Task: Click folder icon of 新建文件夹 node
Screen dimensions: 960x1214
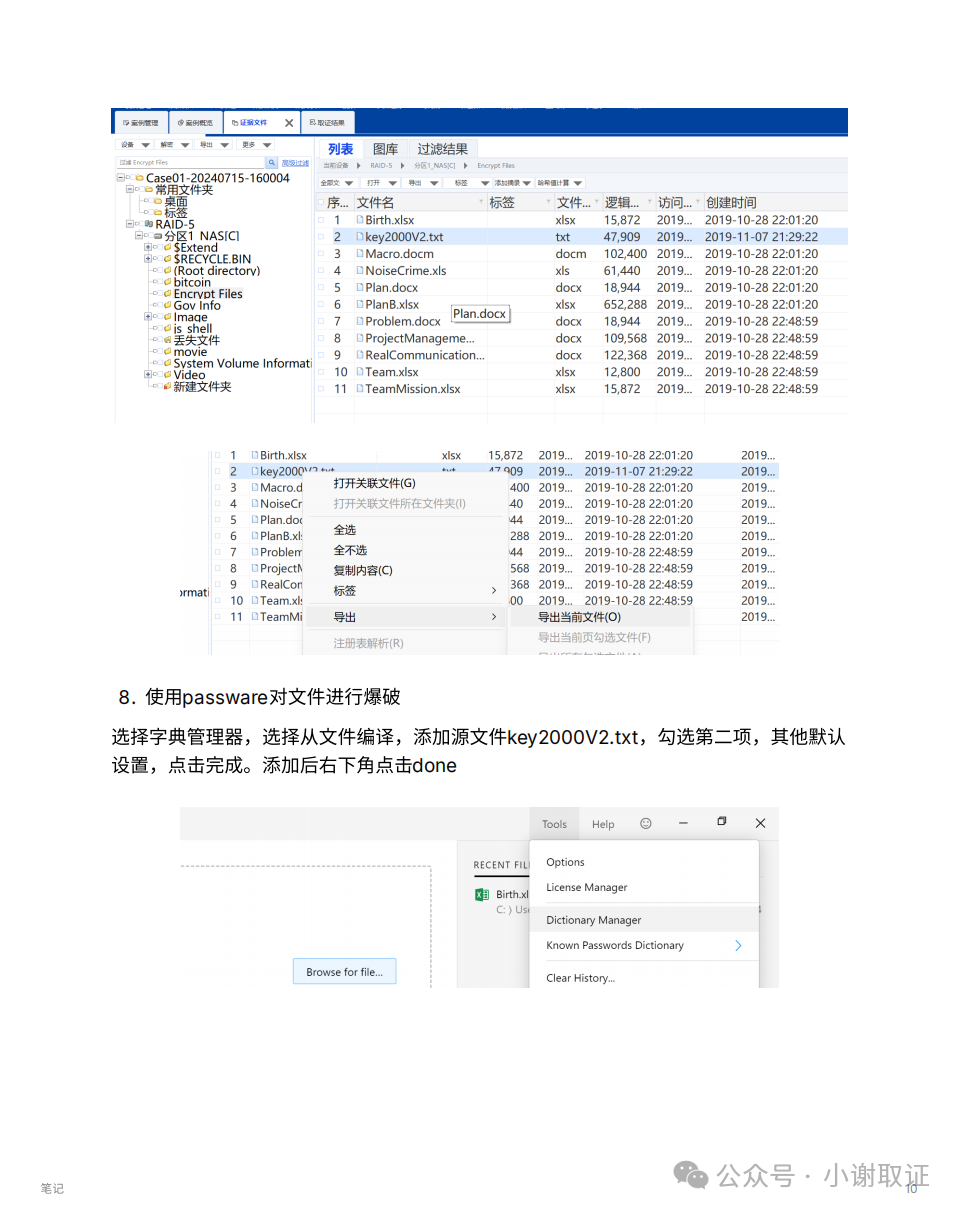Action: pos(167,387)
